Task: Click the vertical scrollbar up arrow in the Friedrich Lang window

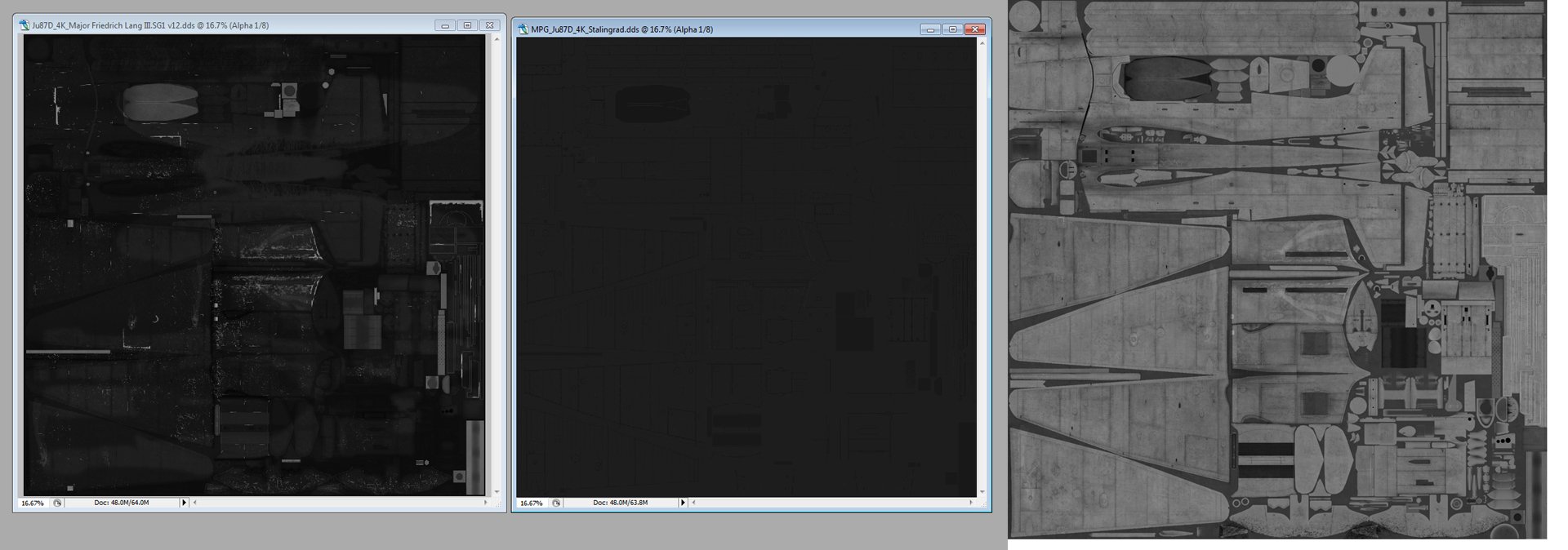Action: pyautogui.click(x=497, y=39)
